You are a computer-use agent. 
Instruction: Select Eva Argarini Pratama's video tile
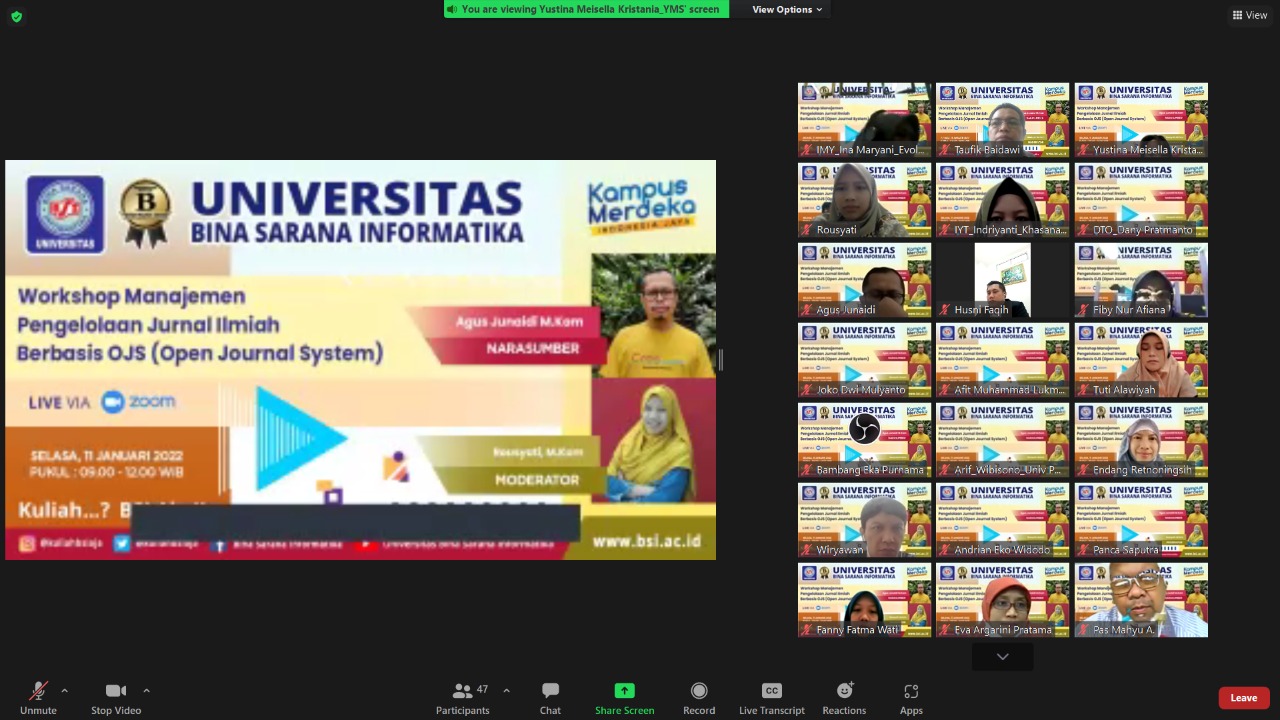click(1002, 600)
